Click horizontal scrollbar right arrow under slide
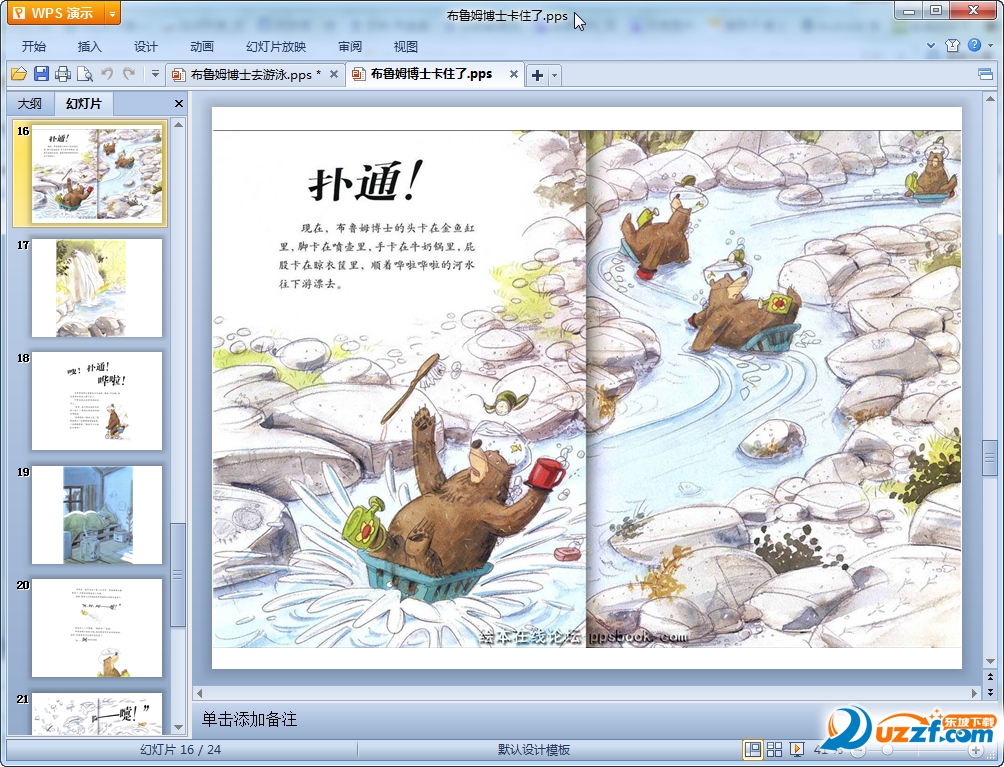Viewport: 1004px width, 767px height. (975, 693)
